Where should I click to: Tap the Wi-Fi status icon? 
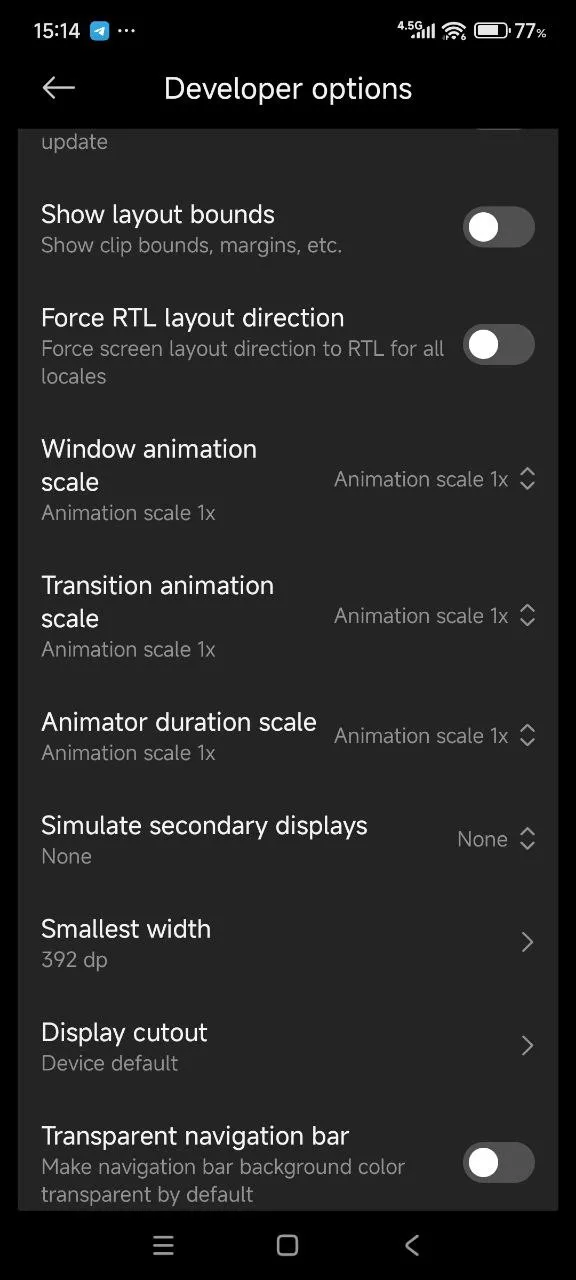(x=454, y=30)
